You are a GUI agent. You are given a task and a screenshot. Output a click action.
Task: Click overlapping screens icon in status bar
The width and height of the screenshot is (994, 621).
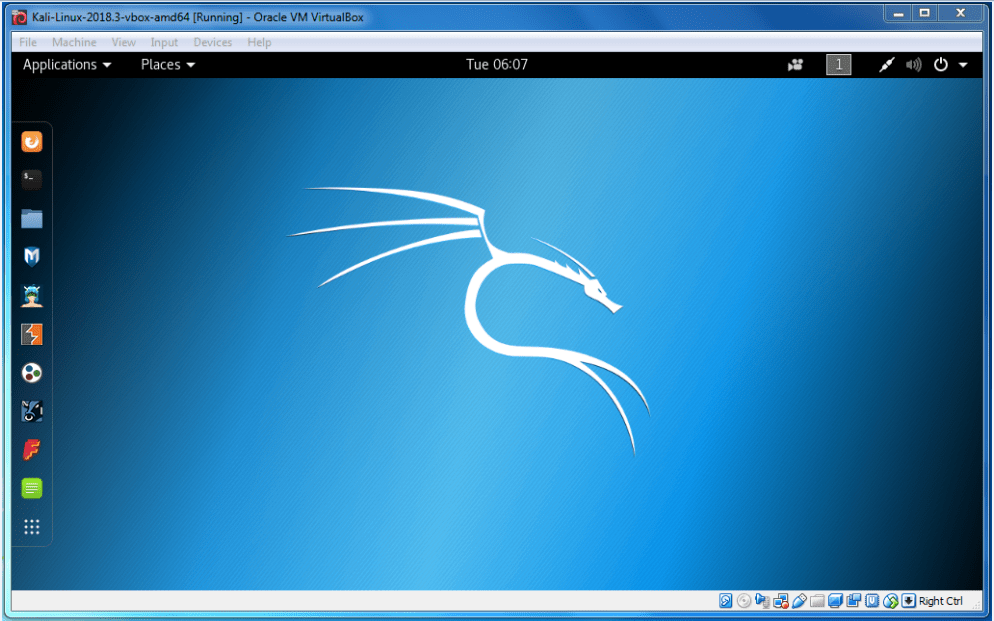pos(853,601)
